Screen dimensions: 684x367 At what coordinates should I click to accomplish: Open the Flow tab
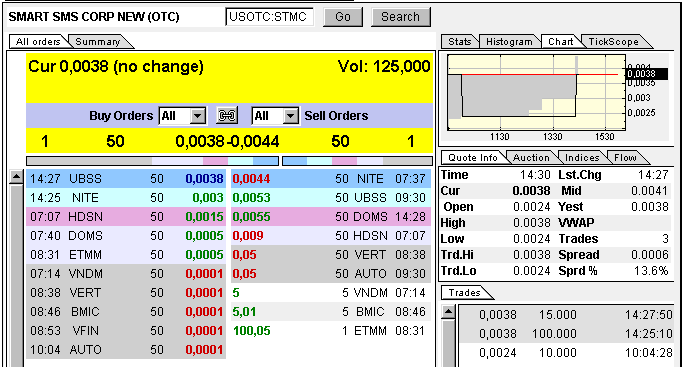point(625,158)
